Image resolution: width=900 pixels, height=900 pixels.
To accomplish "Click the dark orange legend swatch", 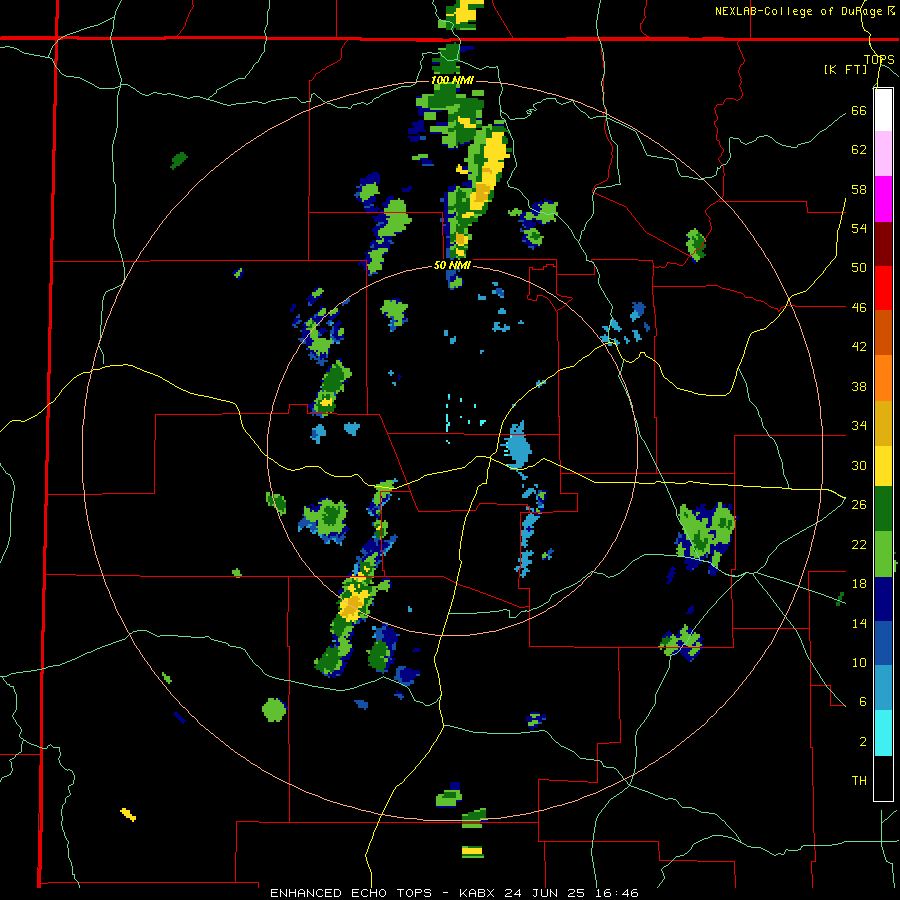I will 883,333.
